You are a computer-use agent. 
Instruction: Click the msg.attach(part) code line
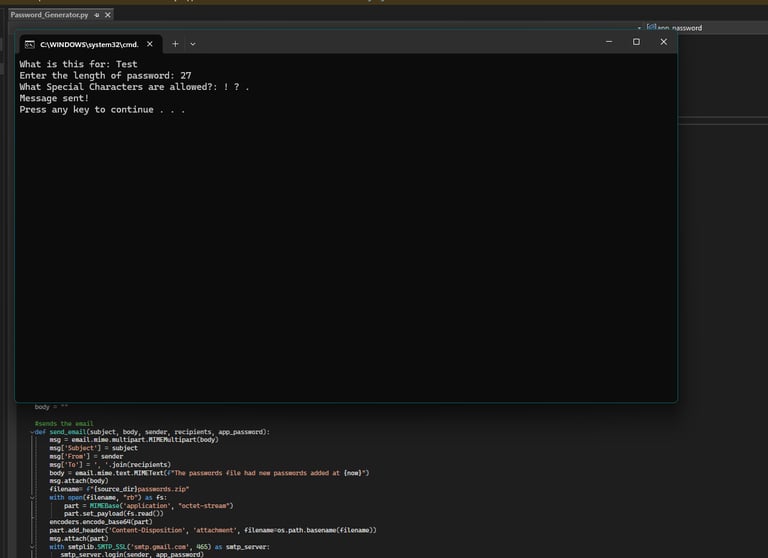pyautogui.click(x=79, y=539)
